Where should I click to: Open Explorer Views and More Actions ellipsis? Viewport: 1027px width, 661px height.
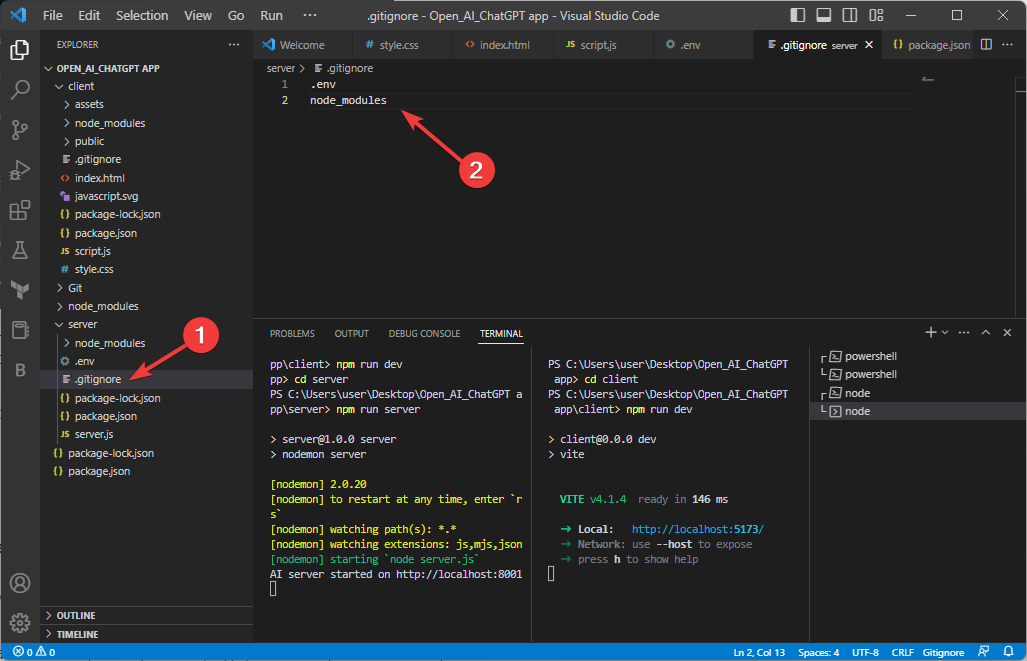[x=234, y=45]
